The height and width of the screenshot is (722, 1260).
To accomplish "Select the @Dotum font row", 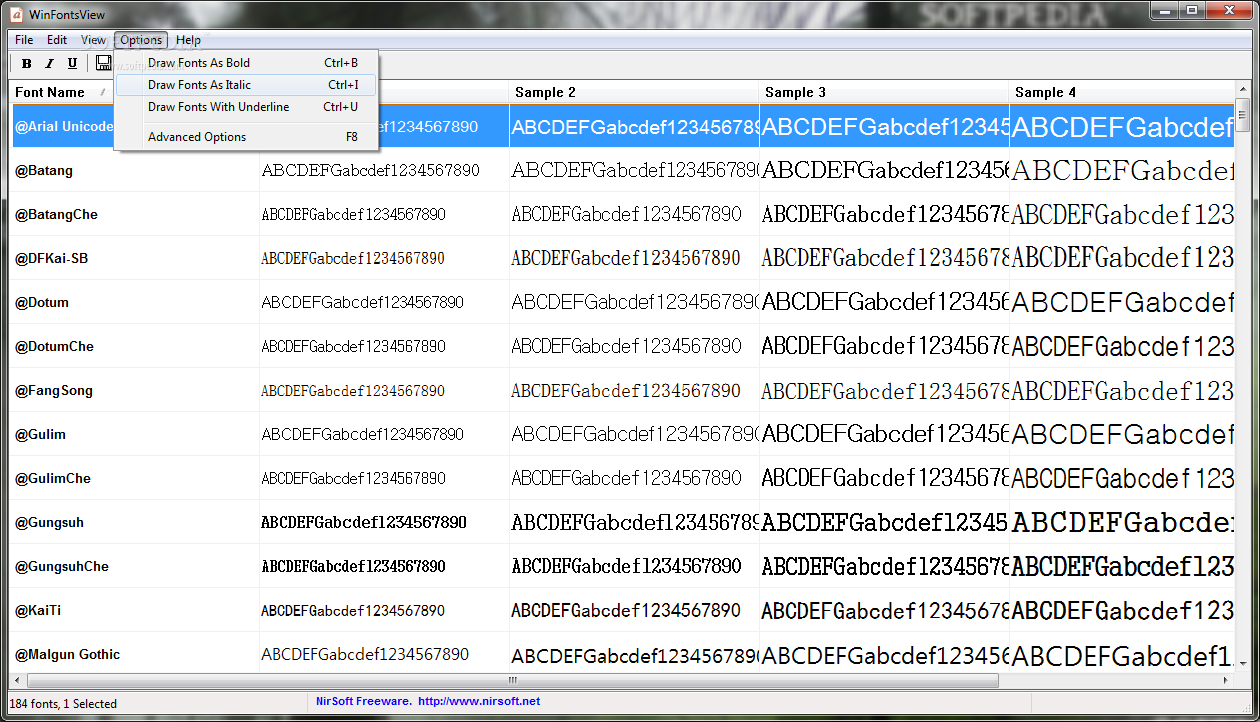I will tap(623, 302).
